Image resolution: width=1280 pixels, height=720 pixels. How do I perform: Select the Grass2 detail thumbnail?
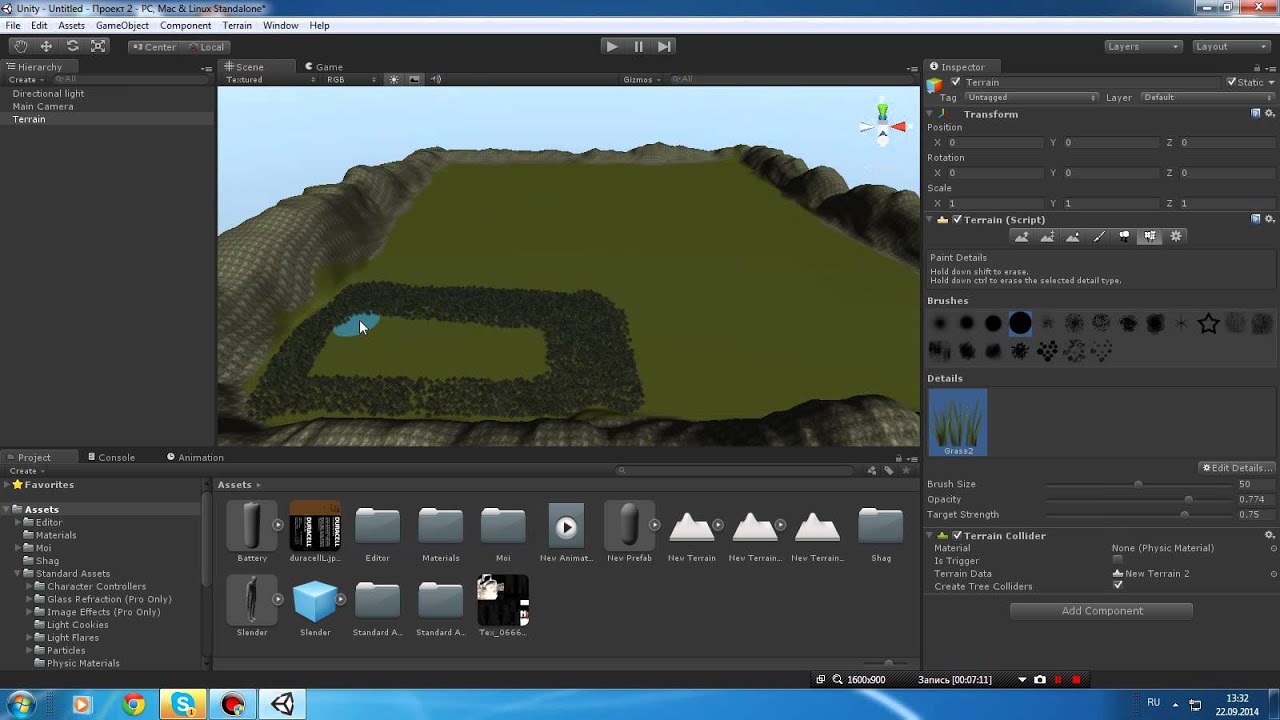pyautogui.click(x=957, y=423)
